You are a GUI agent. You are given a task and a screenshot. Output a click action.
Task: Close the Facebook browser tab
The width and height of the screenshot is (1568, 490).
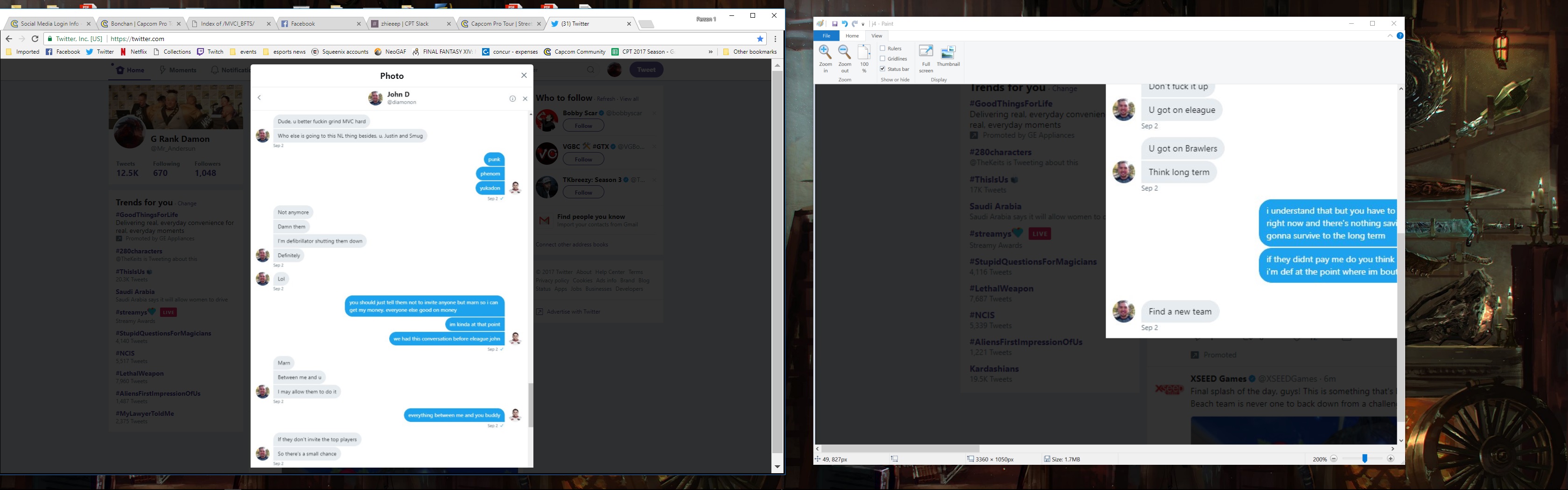(358, 24)
